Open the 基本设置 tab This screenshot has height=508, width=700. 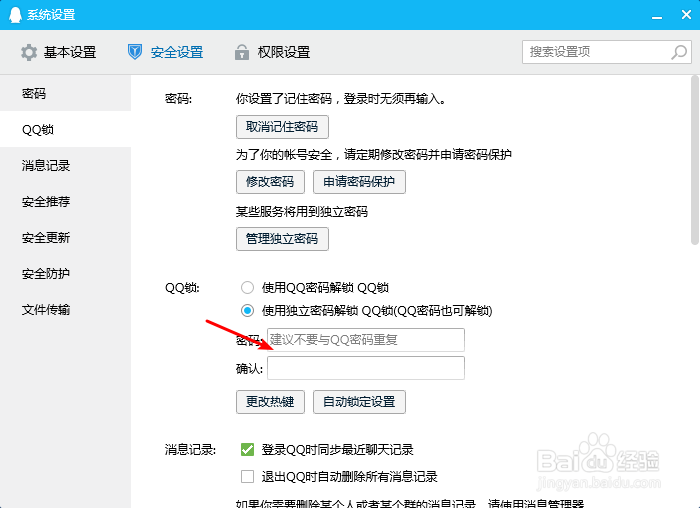58,52
